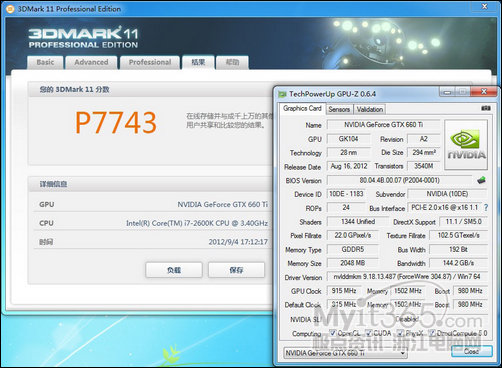Viewport: 502px width, 368px height.
Task: Close the 3DMark 11 window
Action: (484, 6)
